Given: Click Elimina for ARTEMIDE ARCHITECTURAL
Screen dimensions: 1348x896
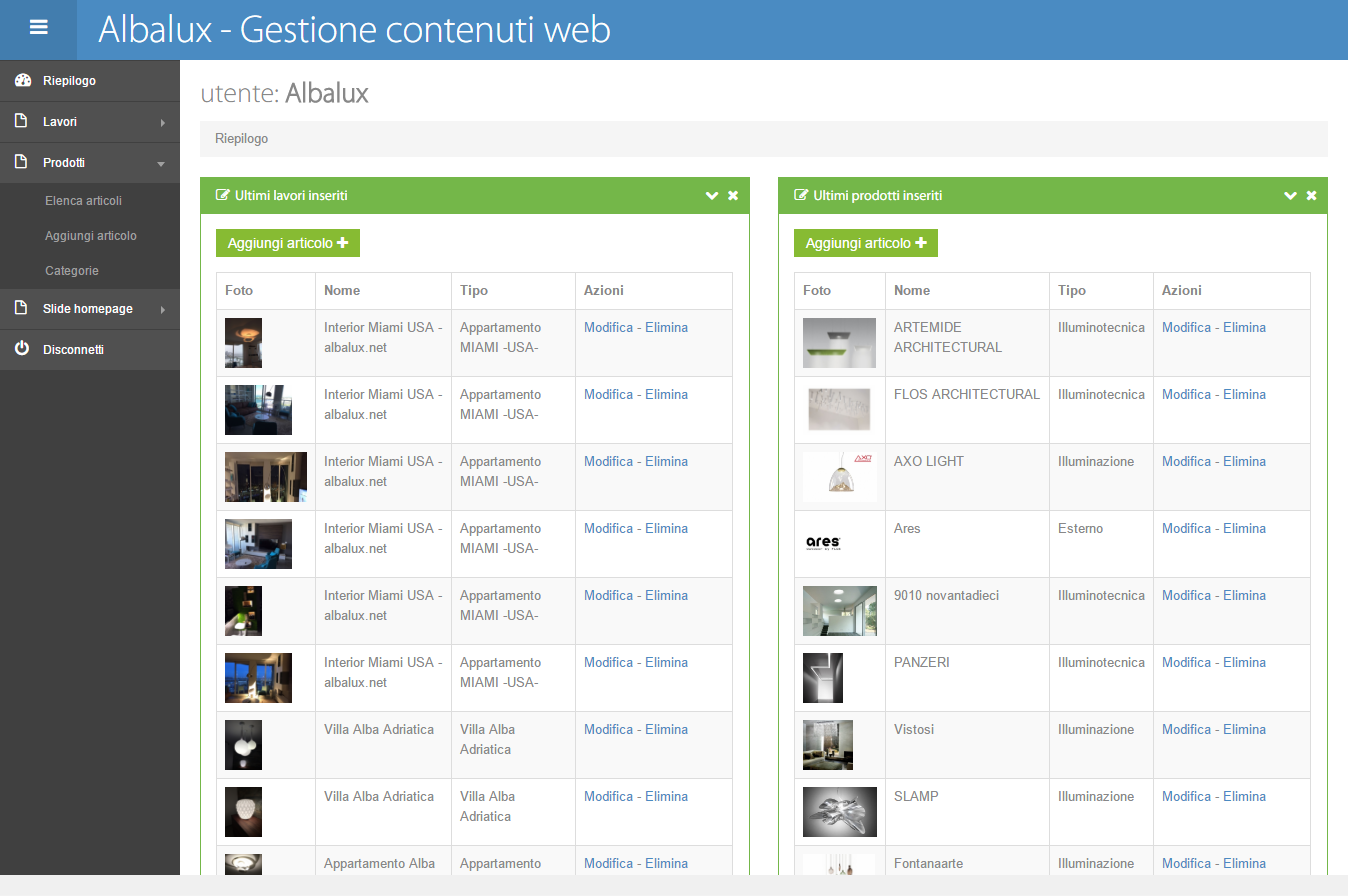Looking at the screenshot, I should click(x=1244, y=327).
